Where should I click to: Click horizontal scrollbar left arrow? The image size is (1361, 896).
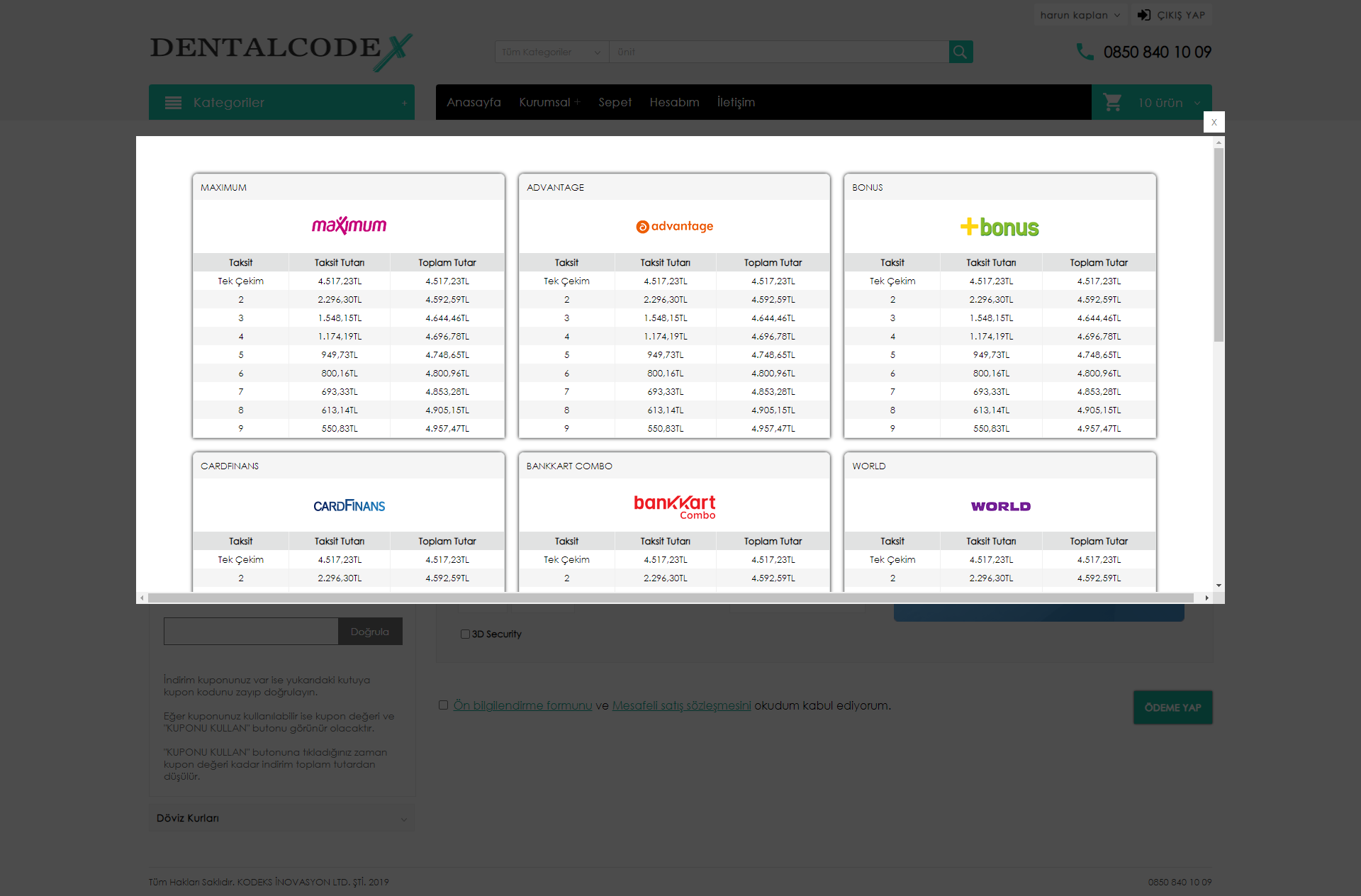142,598
